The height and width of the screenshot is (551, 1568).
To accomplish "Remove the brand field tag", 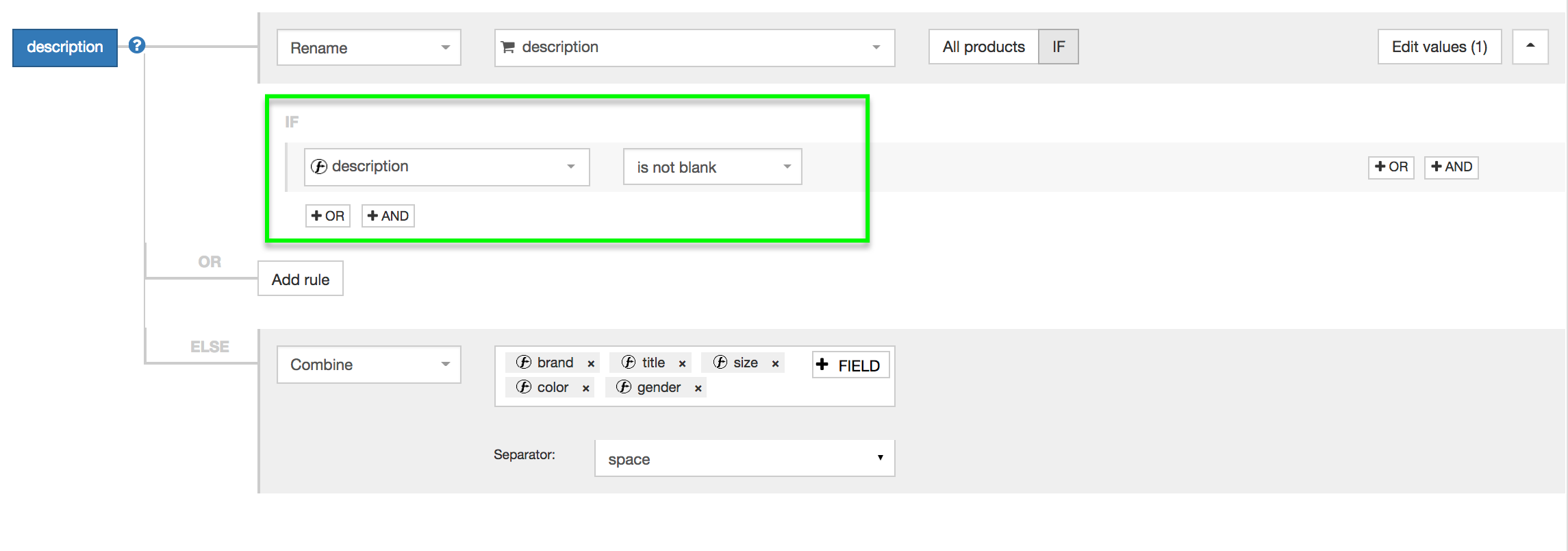I will coord(591,364).
